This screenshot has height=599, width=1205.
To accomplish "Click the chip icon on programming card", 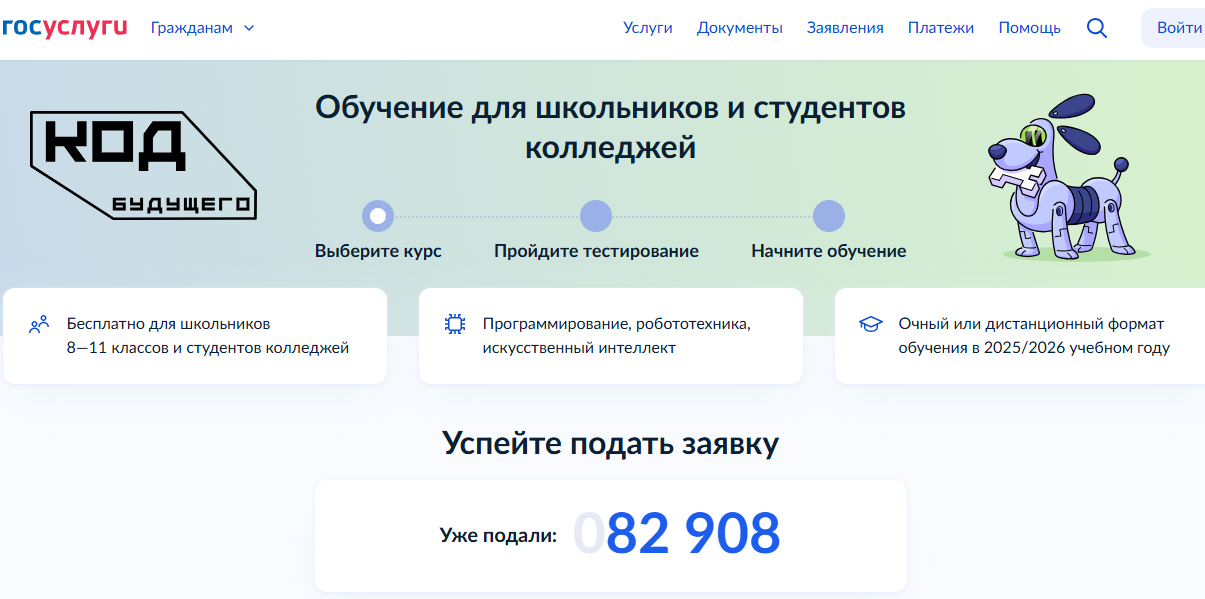I will coord(455,324).
